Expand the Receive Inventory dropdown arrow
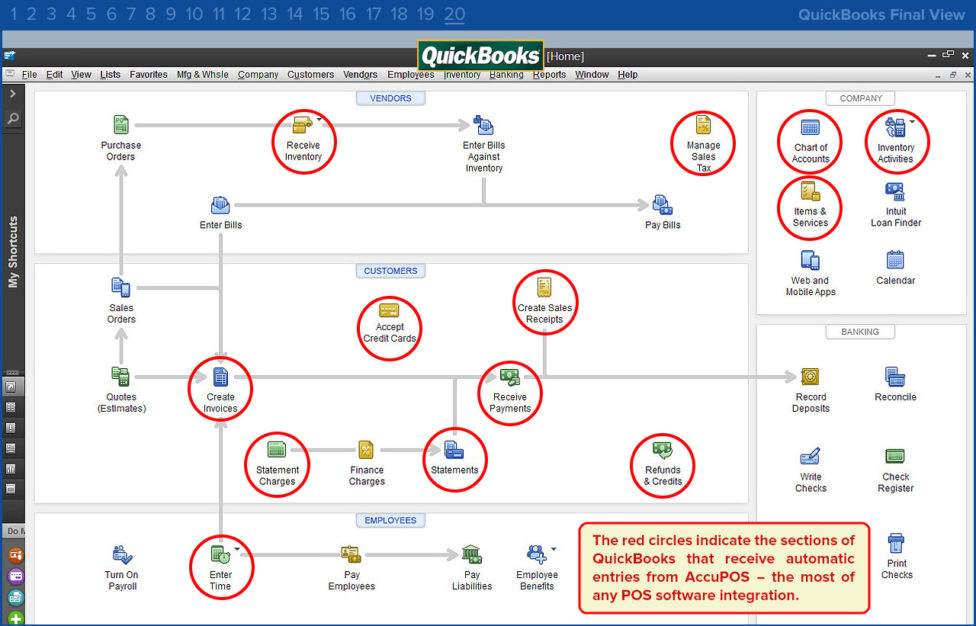 [319, 119]
